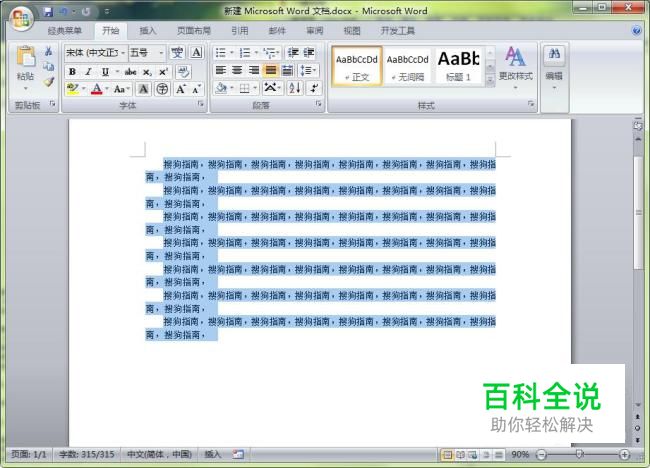The width and height of the screenshot is (650, 468).
Task: Switch to 经典菜单 tab
Action: [x=65, y=30]
